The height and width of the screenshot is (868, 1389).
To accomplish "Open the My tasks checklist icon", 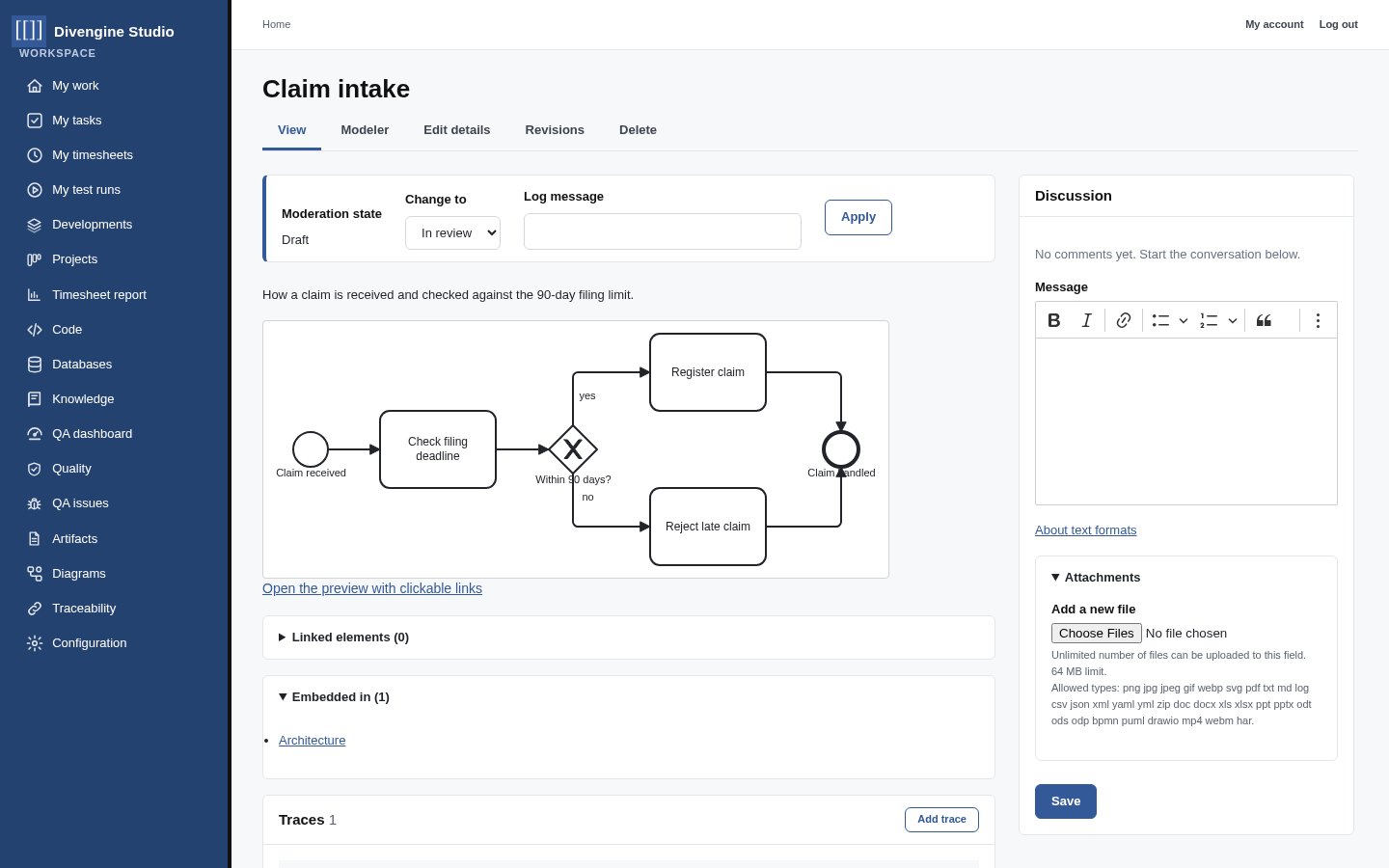I will (x=35, y=121).
